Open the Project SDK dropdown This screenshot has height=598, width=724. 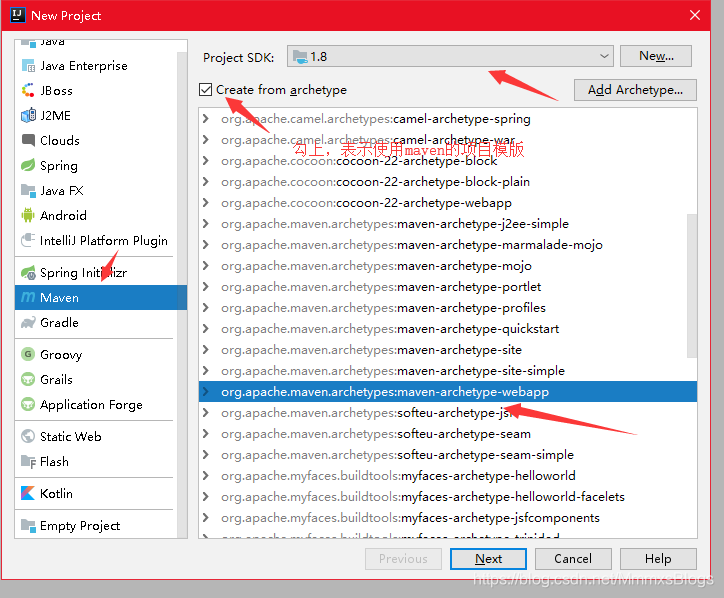point(450,56)
